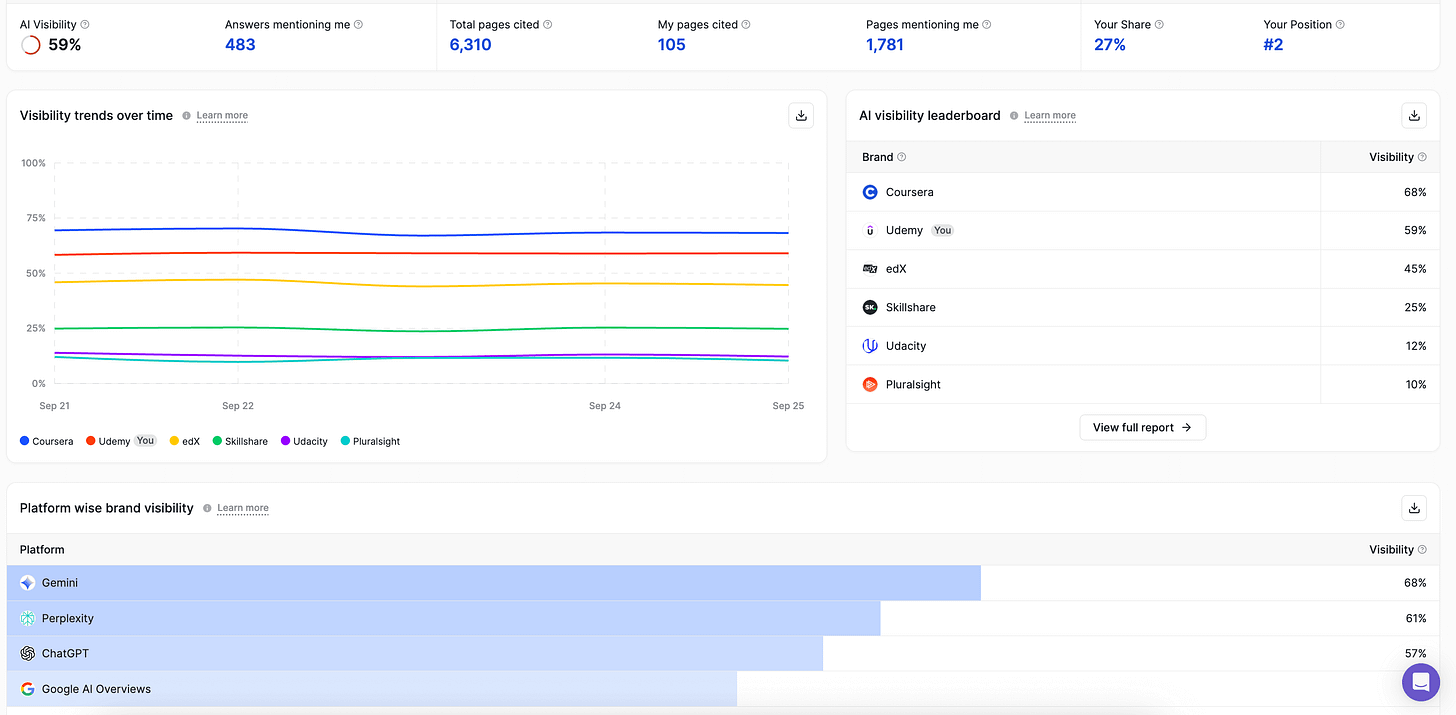This screenshot has width=1456, height=715.
Task: Click edX's 45% leaderboard visibility value
Action: tap(1415, 269)
